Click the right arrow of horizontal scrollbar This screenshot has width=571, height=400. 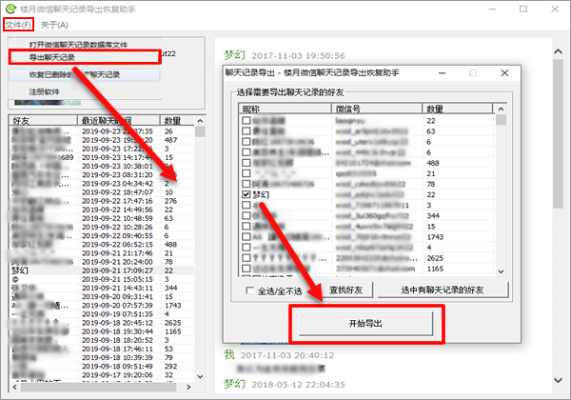point(188,387)
